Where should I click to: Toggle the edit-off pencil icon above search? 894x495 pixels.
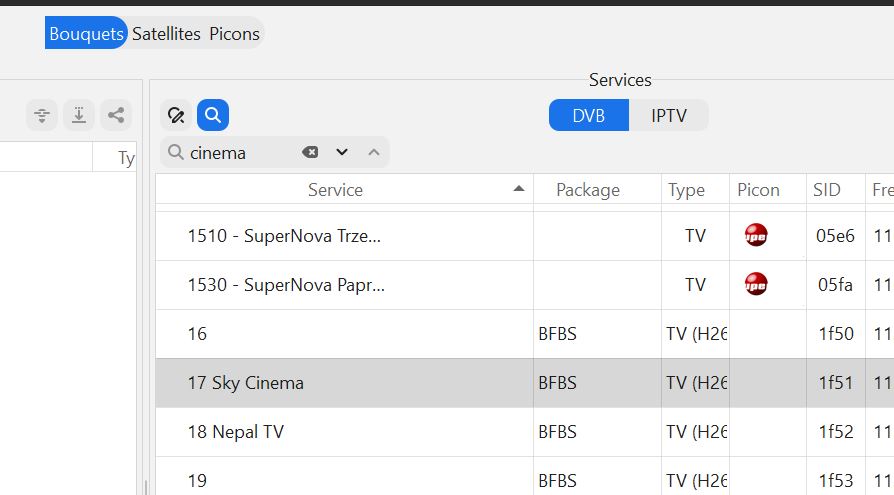176,115
